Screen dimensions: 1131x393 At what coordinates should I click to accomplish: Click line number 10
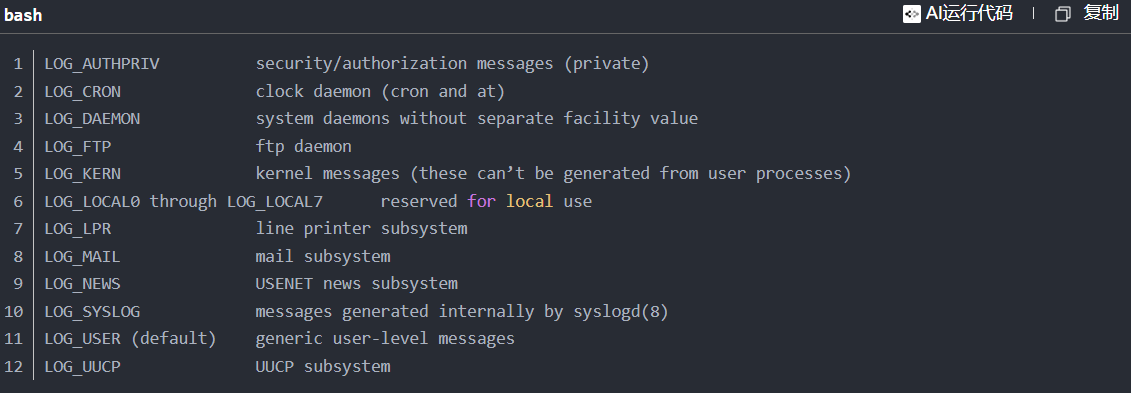click(14, 312)
